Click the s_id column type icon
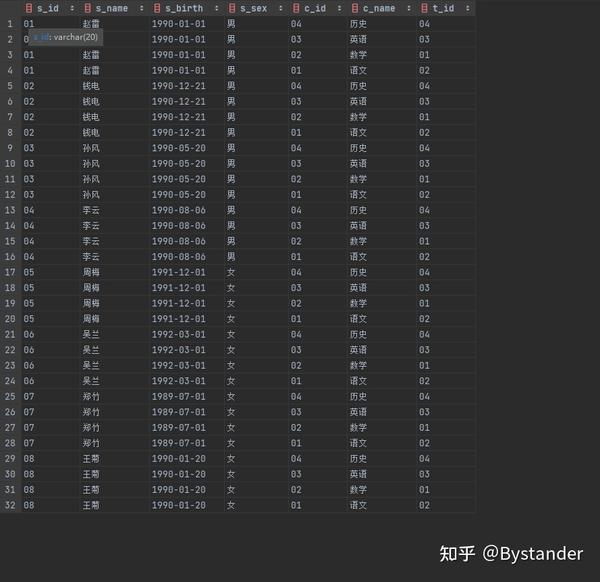The height and width of the screenshot is (582, 600). click(29, 8)
